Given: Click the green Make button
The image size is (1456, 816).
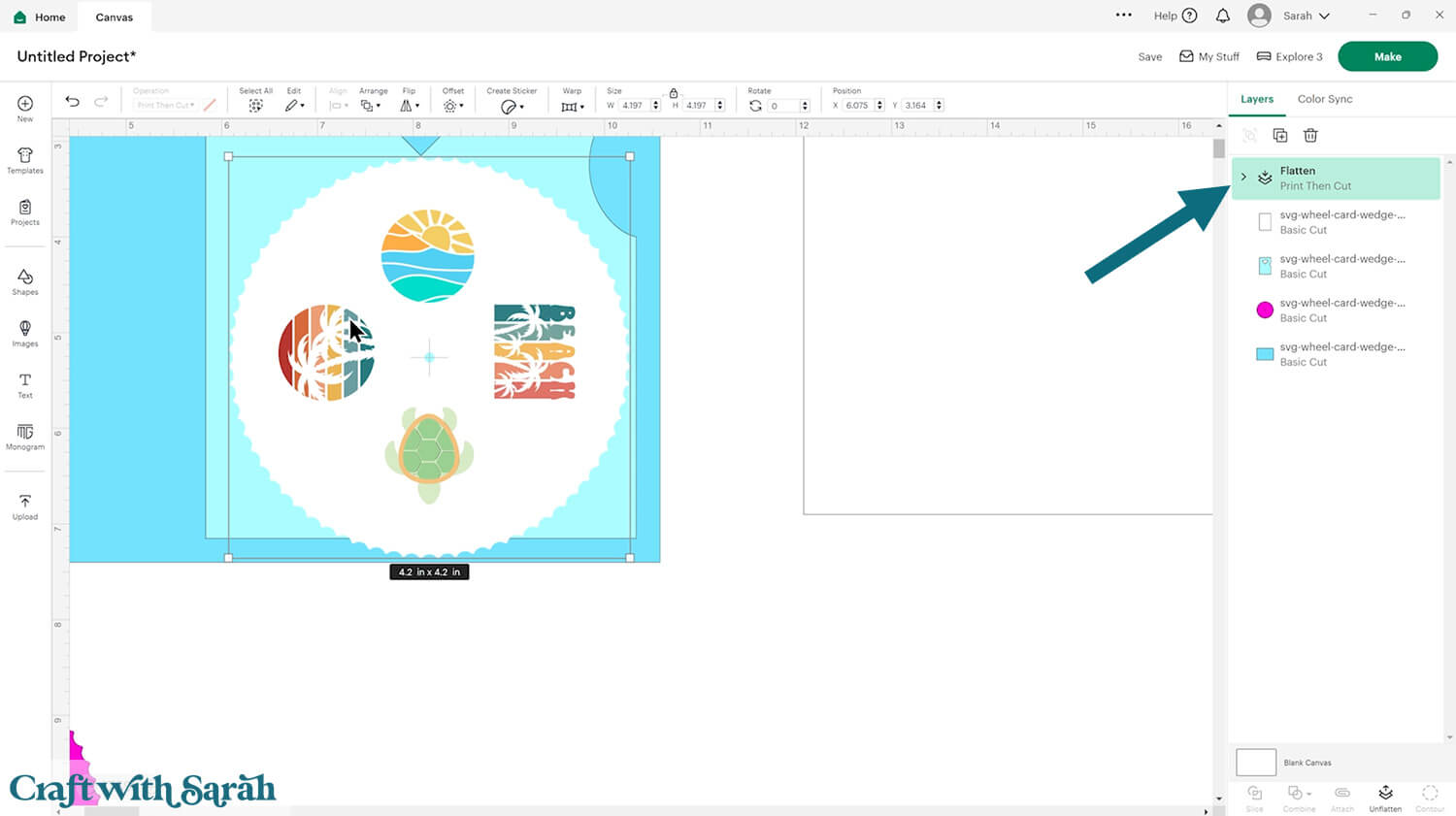Looking at the screenshot, I should (x=1387, y=56).
